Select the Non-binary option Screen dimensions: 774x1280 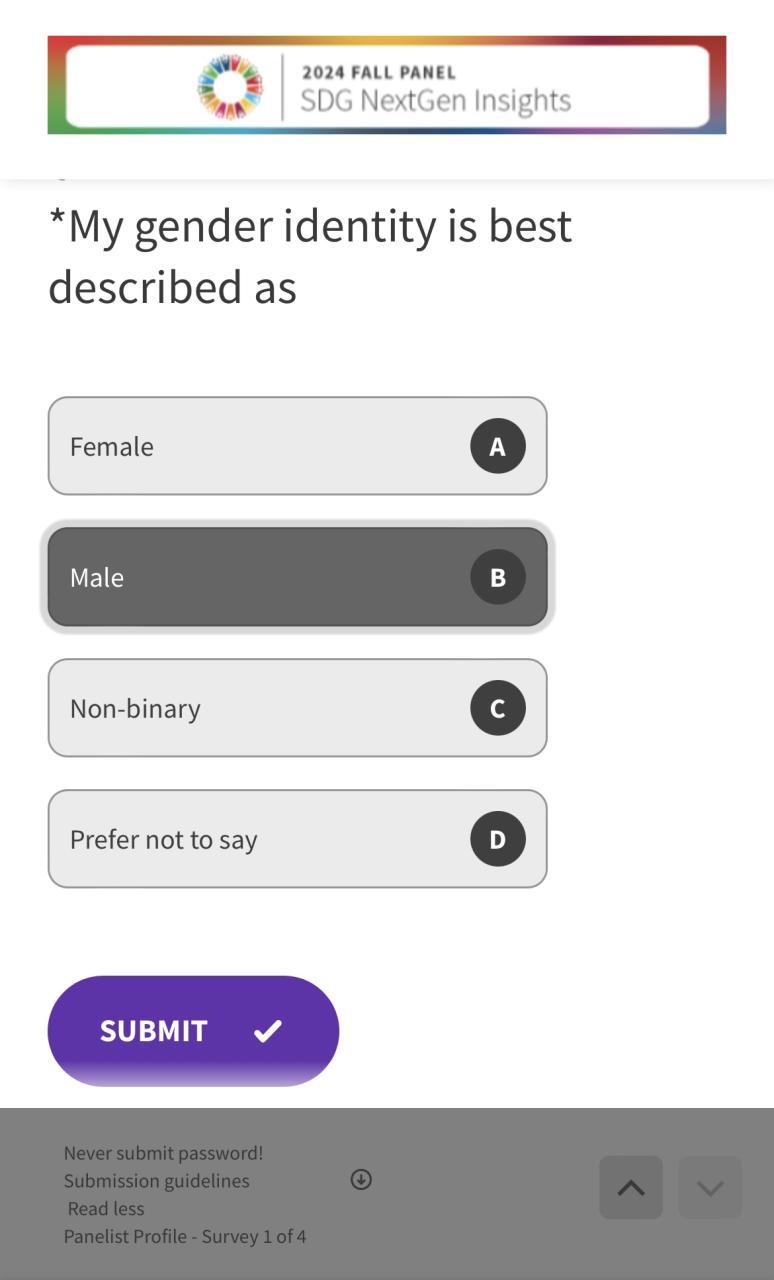tap(260, 708)
